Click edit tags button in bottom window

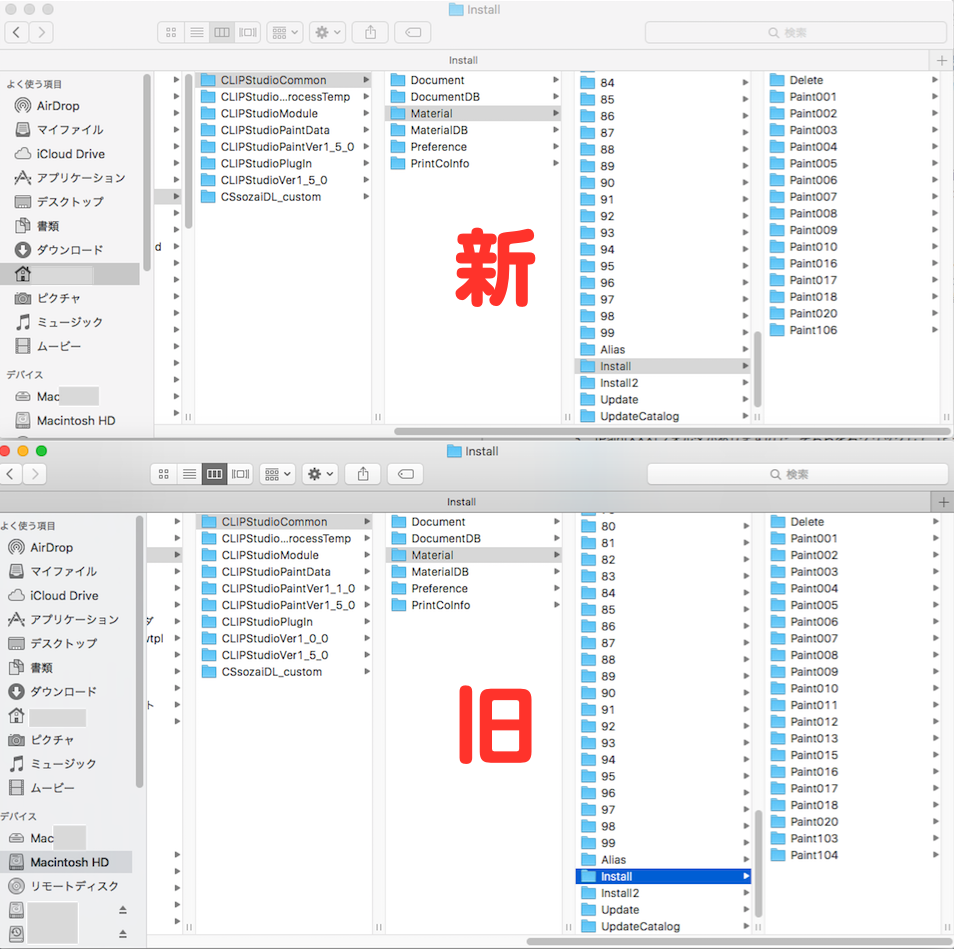(x=406, y=474)
